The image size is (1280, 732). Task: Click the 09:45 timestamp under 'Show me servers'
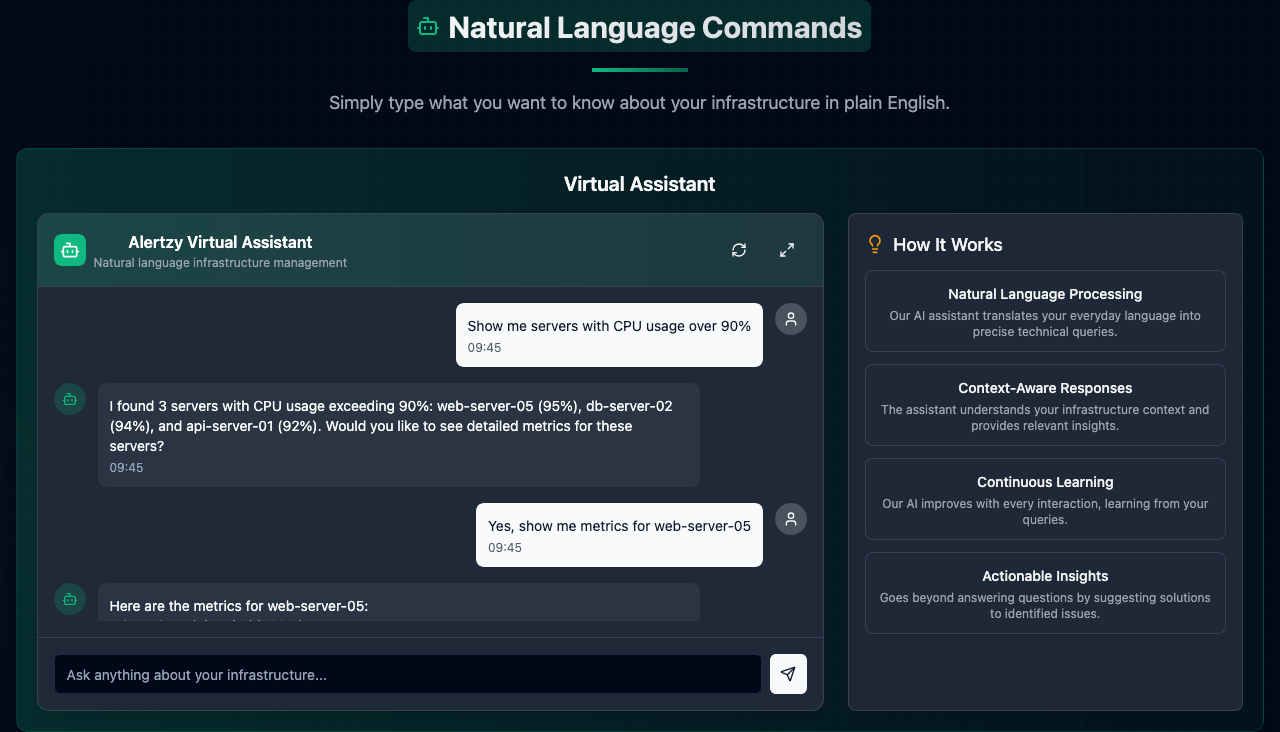tap(485, 348)
